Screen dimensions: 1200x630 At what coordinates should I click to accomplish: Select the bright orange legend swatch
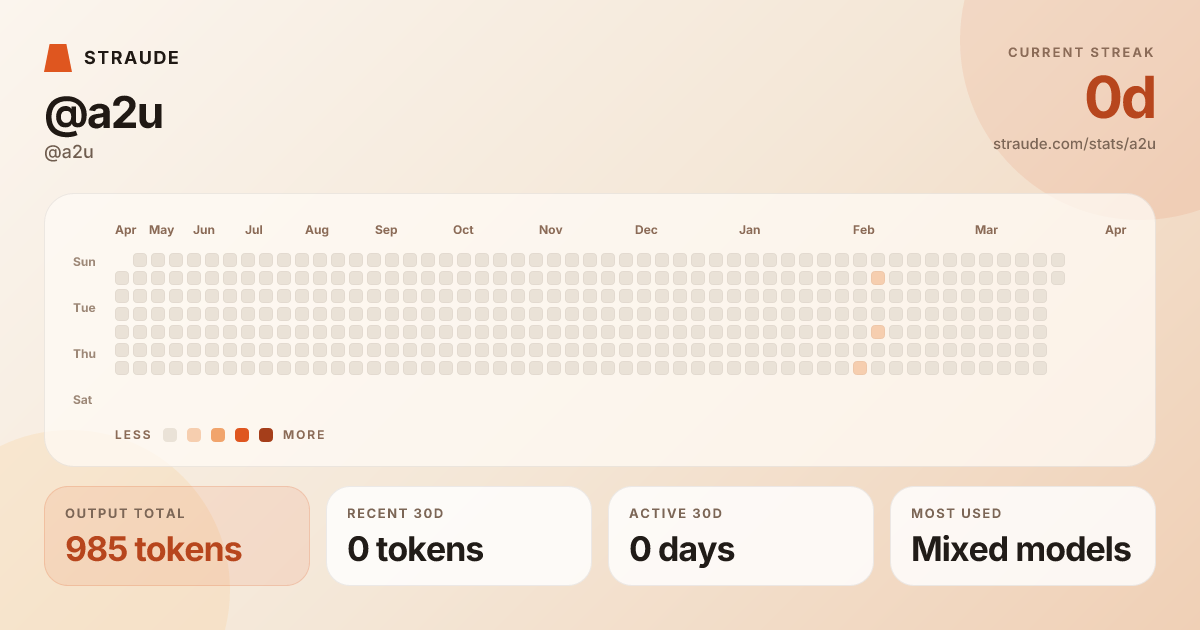[x=242, y=435]
